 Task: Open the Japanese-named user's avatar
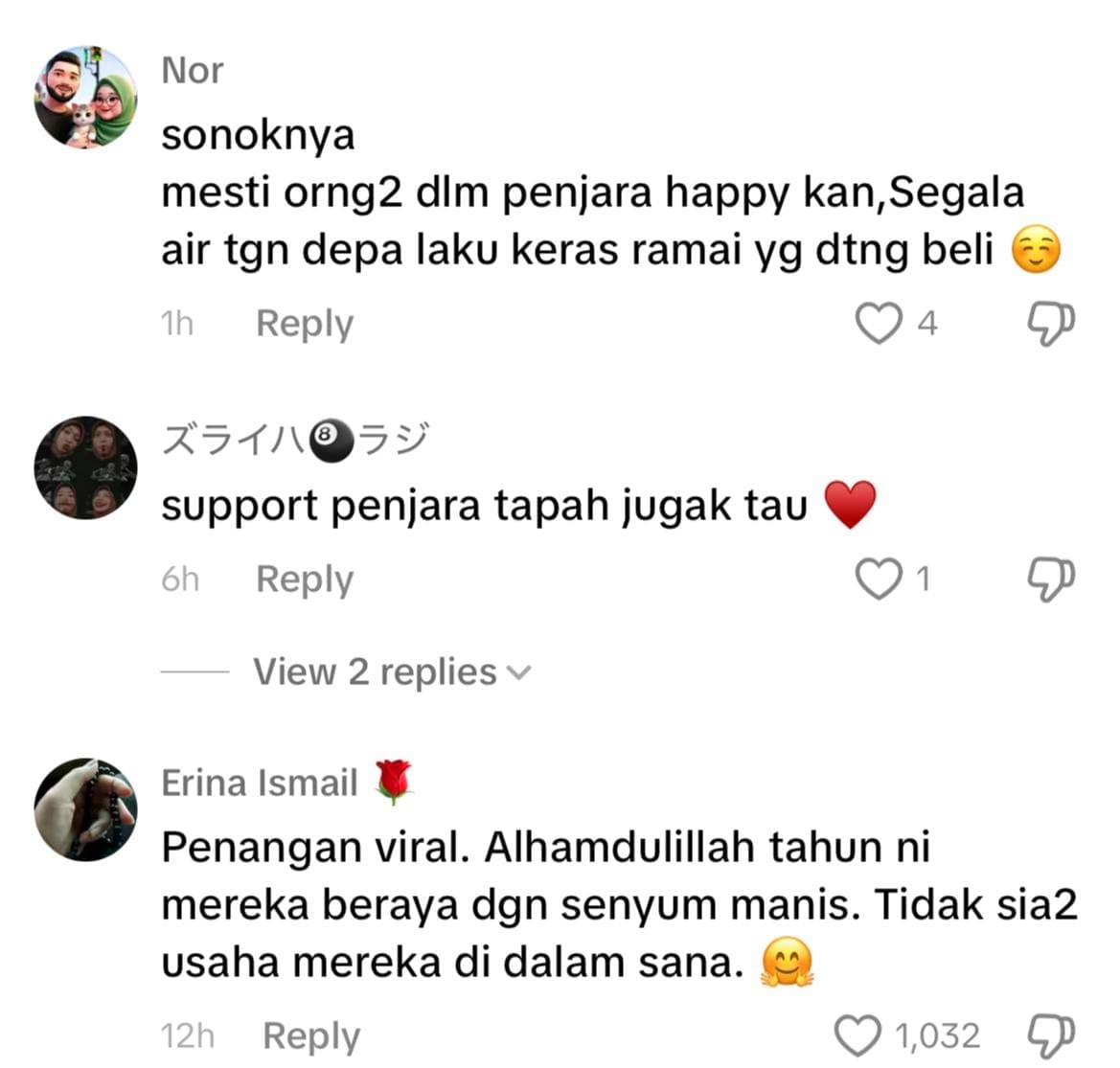click(85, 467)
